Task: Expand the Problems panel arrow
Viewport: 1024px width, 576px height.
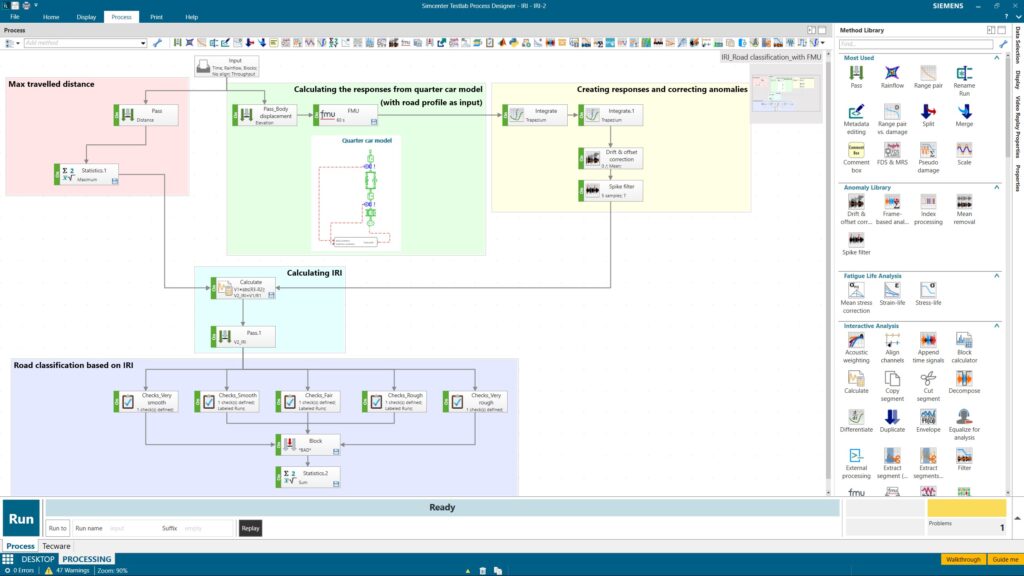Action: [1017, 518]
